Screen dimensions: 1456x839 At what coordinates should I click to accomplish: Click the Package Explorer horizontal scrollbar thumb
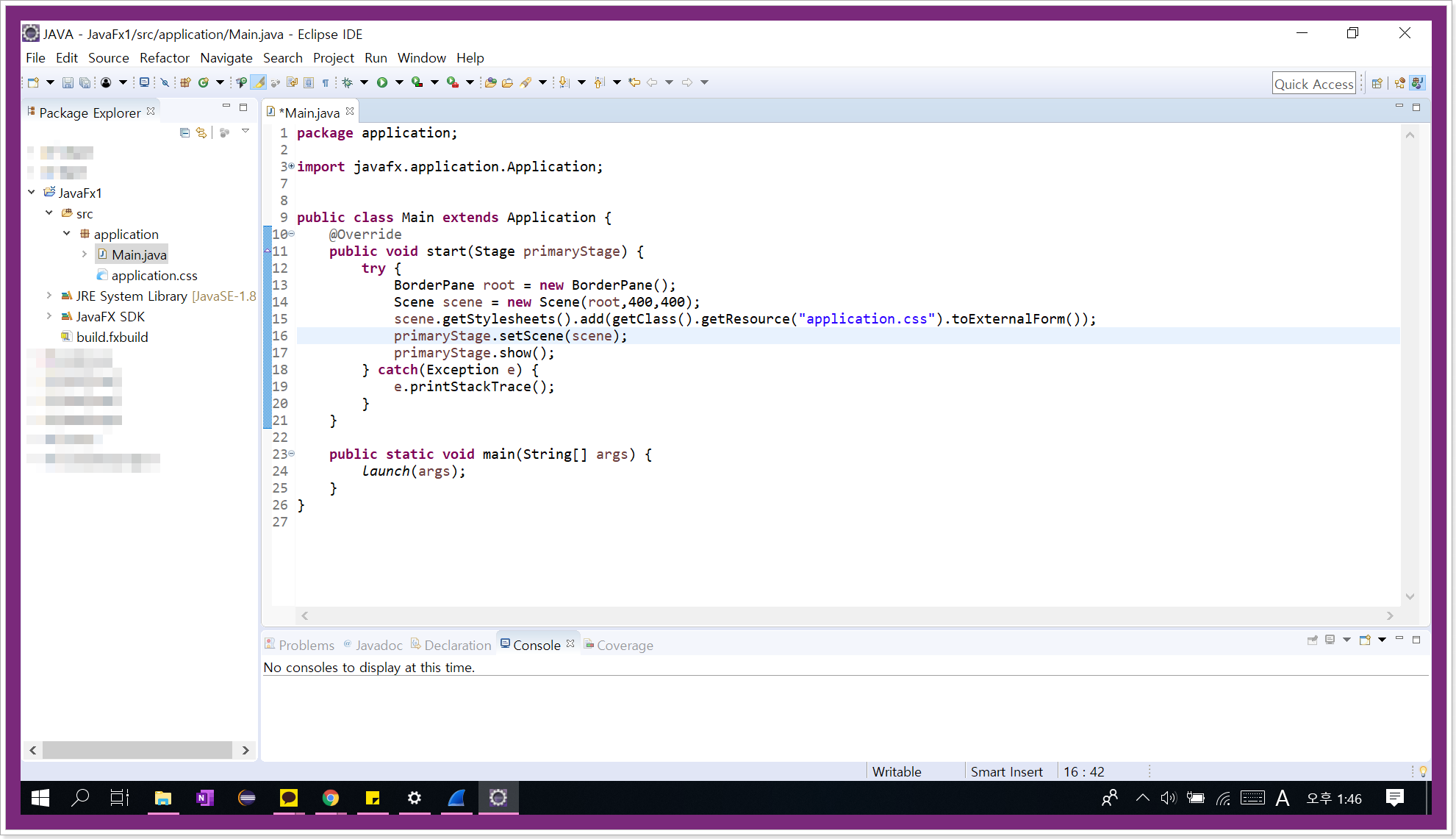137,750
